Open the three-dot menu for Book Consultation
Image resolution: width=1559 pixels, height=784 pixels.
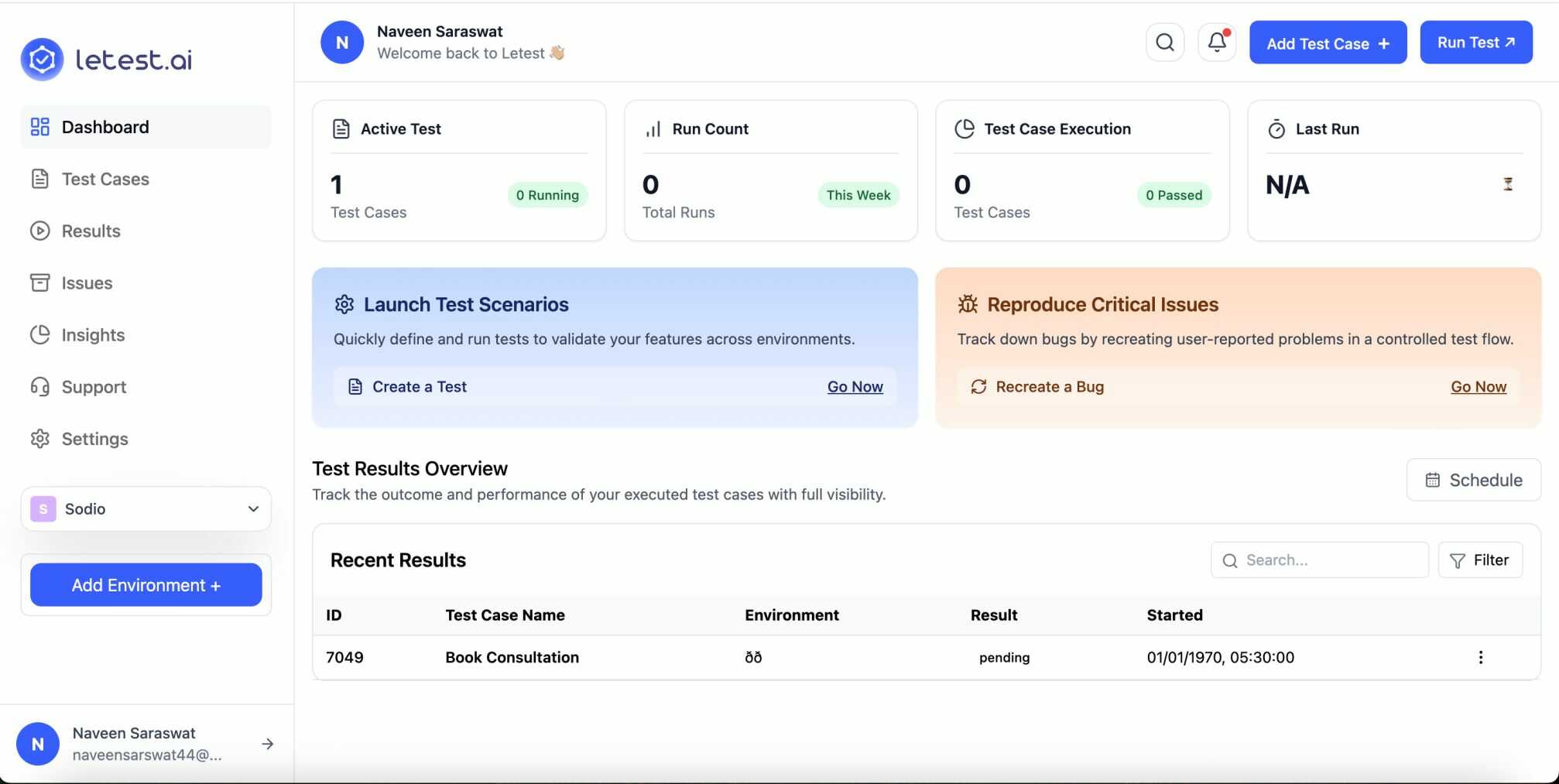click(1480, 657)
